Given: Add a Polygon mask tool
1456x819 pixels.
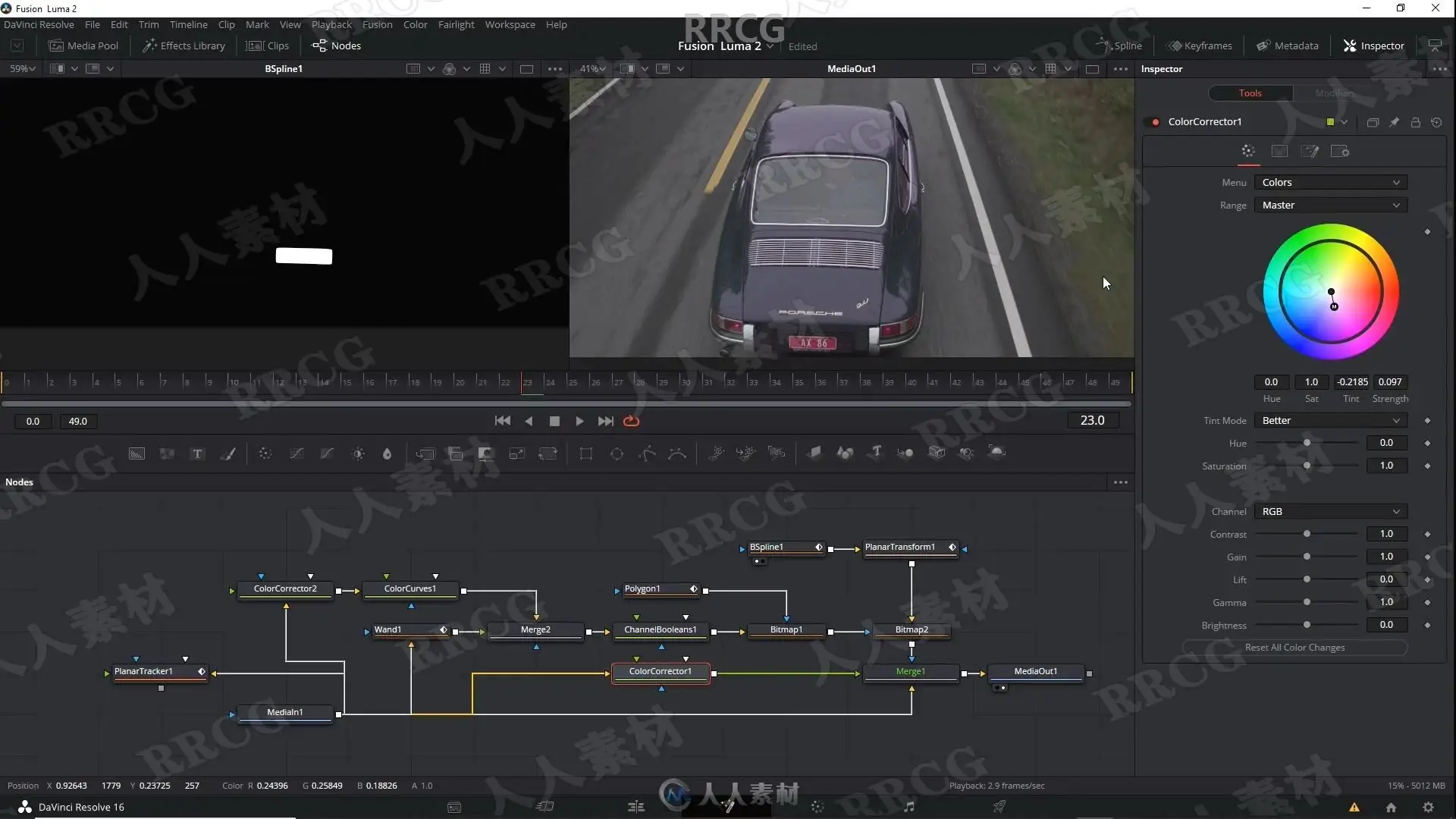Looking at the screenshot, I should 647,453.
